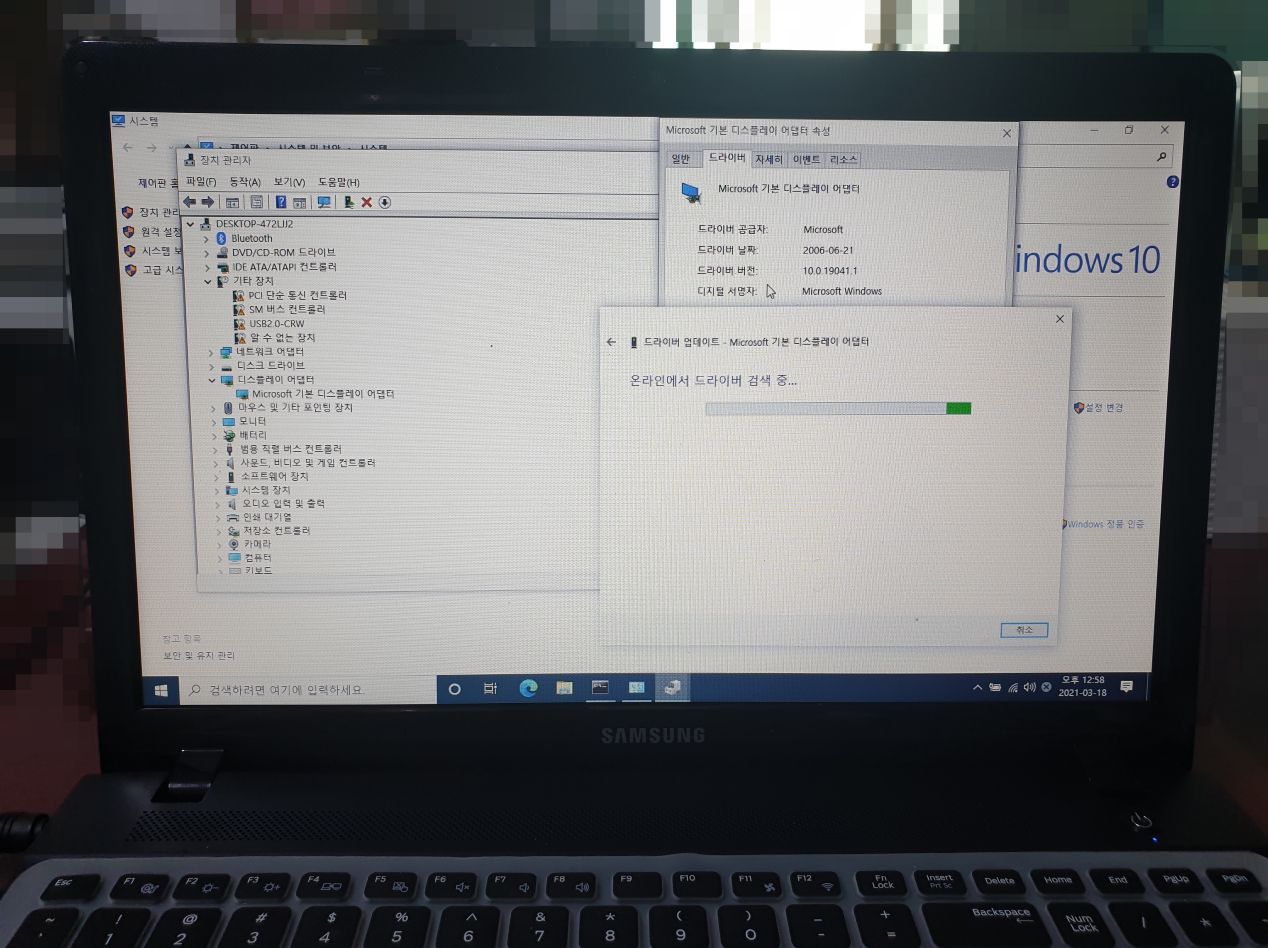Click 설정 변경 link in System window
Image resolution: width=1268 pixels, height=948 pixels.
point(1105,408)
